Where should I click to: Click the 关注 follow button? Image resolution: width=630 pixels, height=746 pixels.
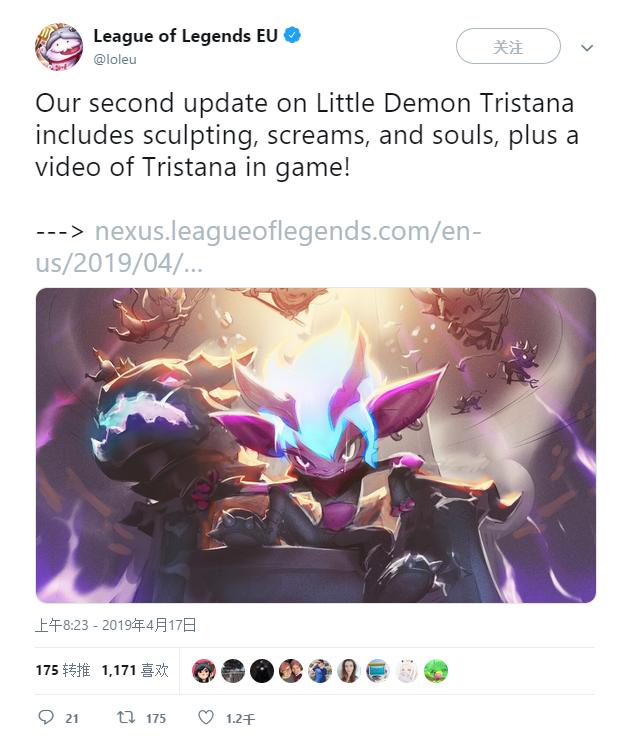508,46
